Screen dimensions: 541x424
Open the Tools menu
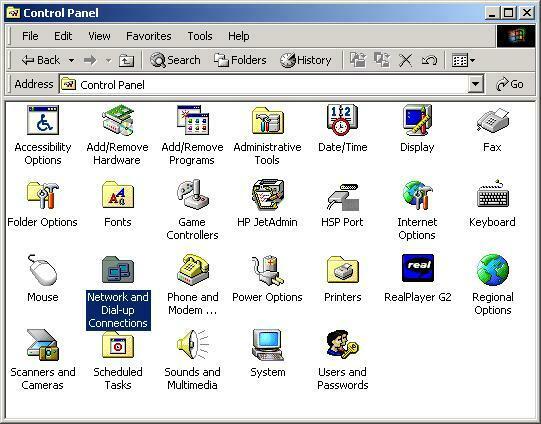(x=200, y=36)
